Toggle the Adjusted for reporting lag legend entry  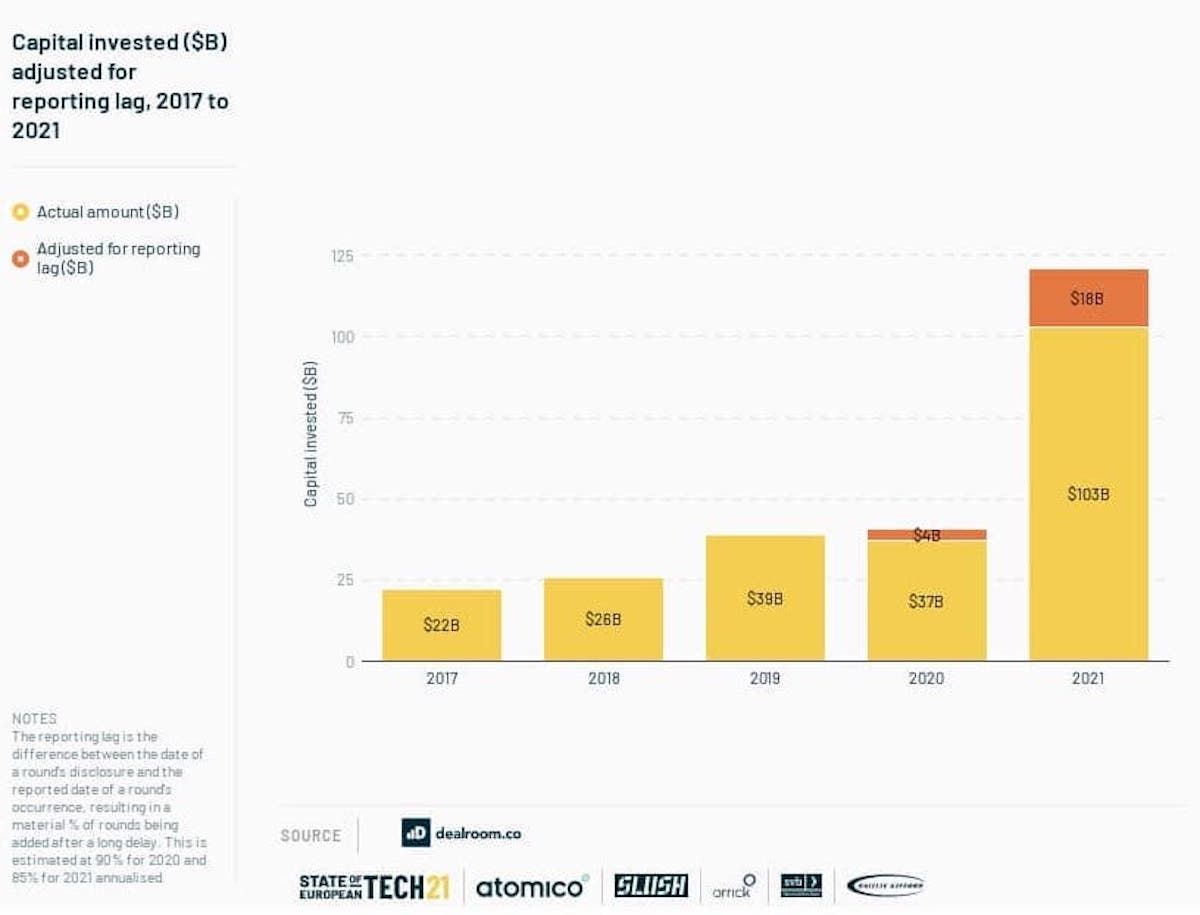click(x=118, y=258)
